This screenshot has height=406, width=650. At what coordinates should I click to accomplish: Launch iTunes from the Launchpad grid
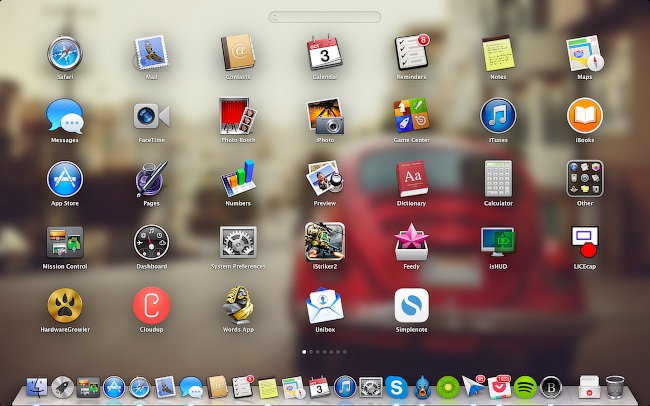point(498,116)
